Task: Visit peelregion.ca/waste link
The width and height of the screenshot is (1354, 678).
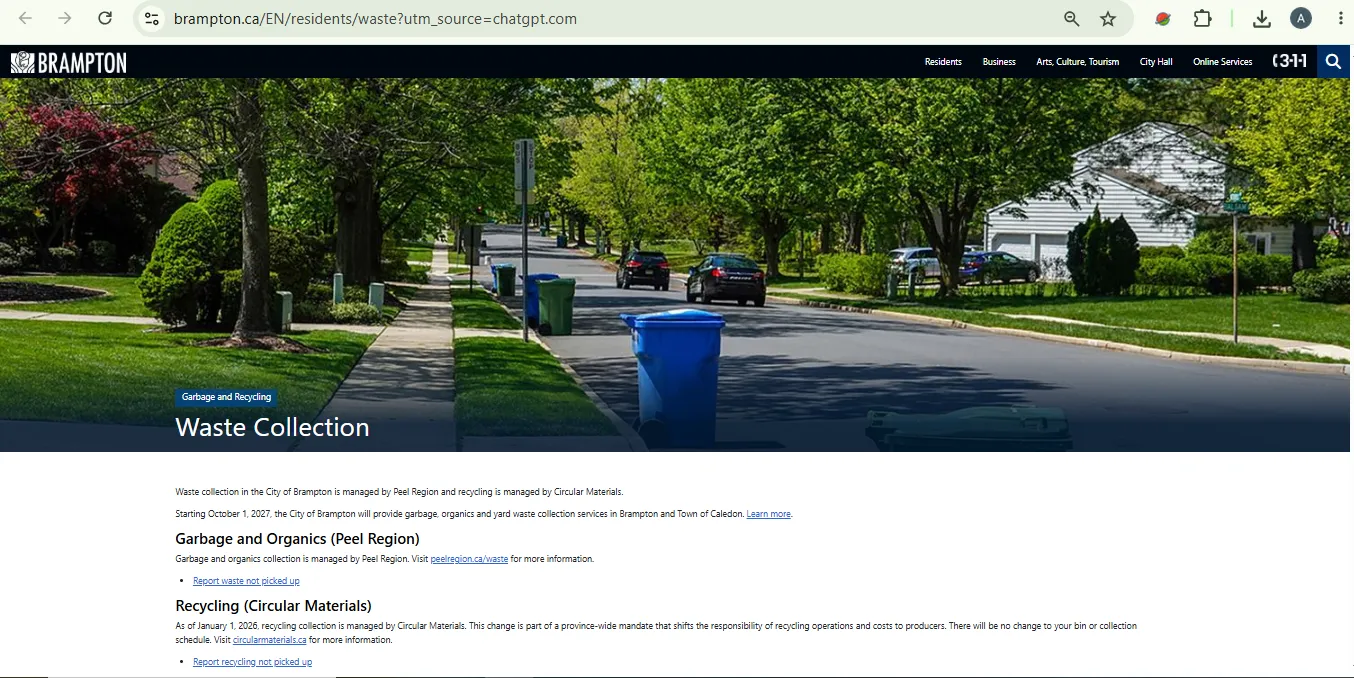Action: (469, 559)
